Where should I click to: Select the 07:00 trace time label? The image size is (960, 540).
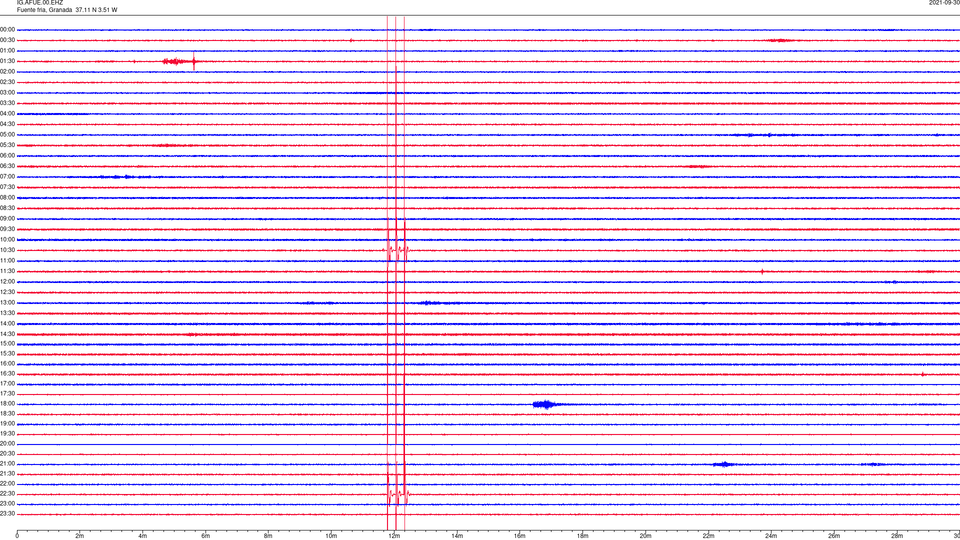(7, 176)
